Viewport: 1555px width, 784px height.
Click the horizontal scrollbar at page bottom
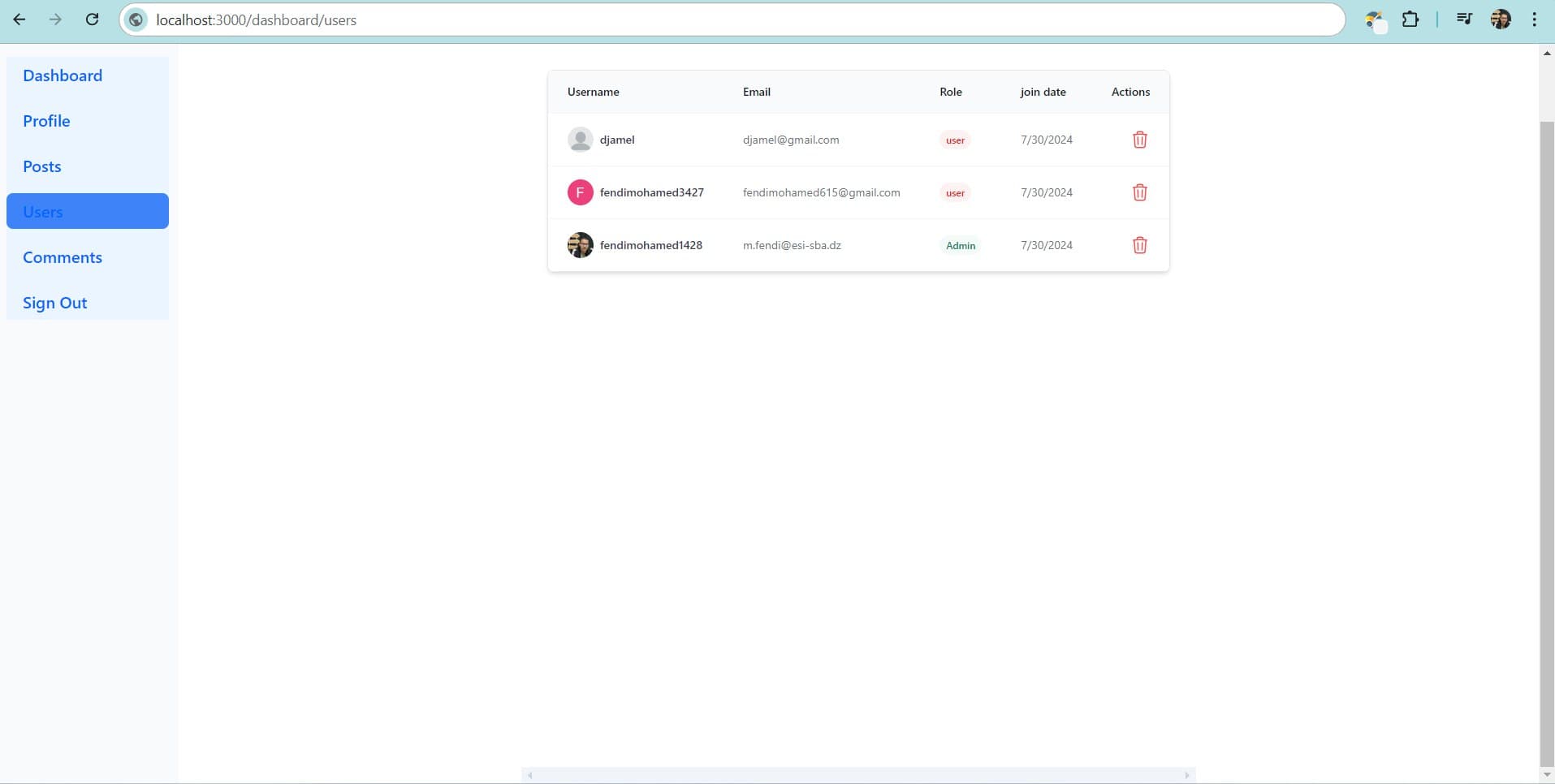[x=857, y=775]
